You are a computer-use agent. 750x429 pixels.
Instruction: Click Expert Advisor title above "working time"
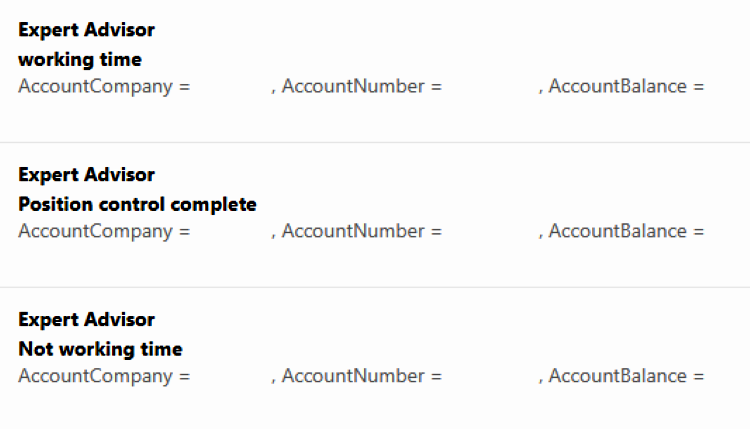click(x=86, y=30)
